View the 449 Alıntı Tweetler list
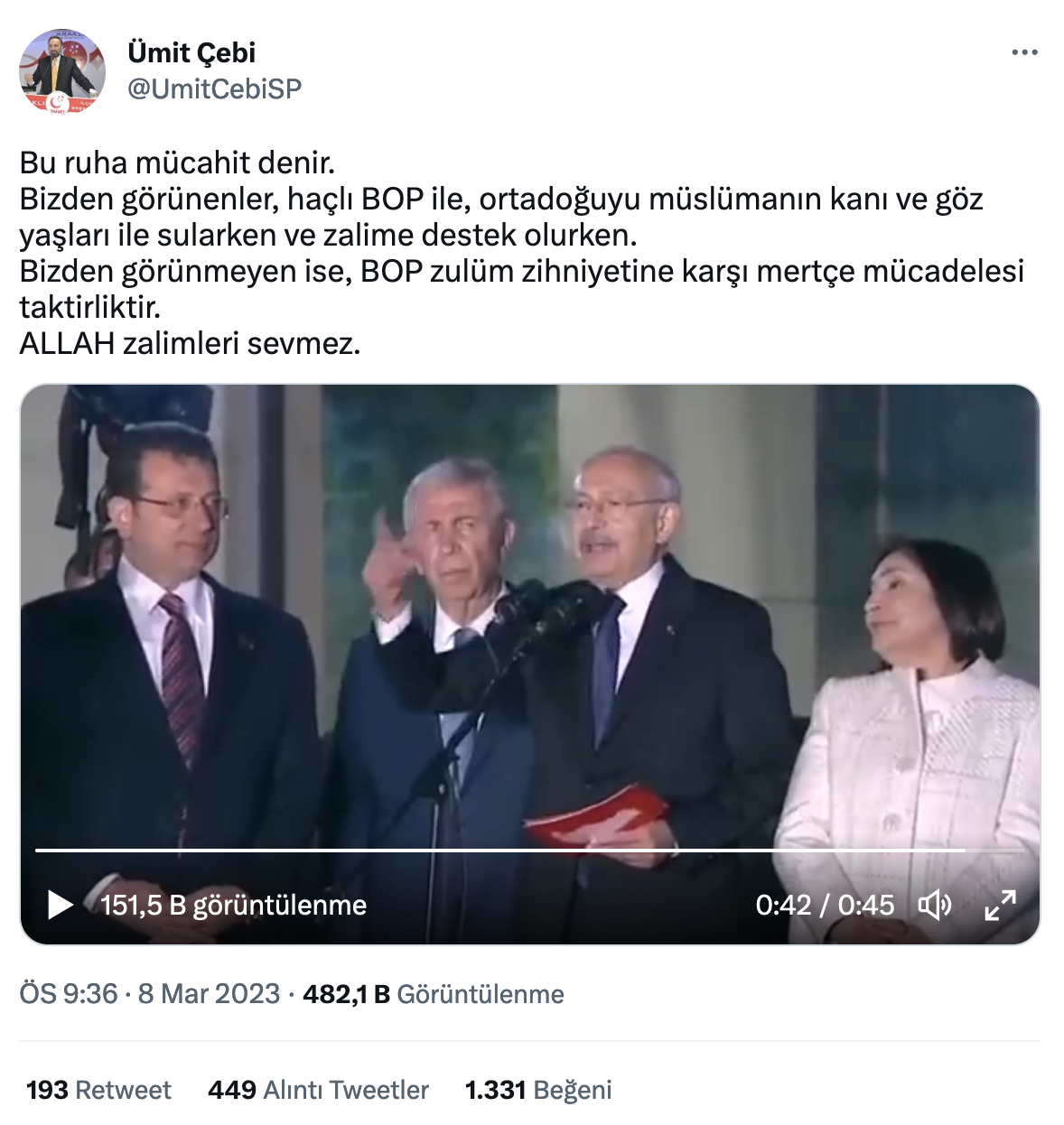Screen dimensions: 1064x1125 click(318, 1090)
